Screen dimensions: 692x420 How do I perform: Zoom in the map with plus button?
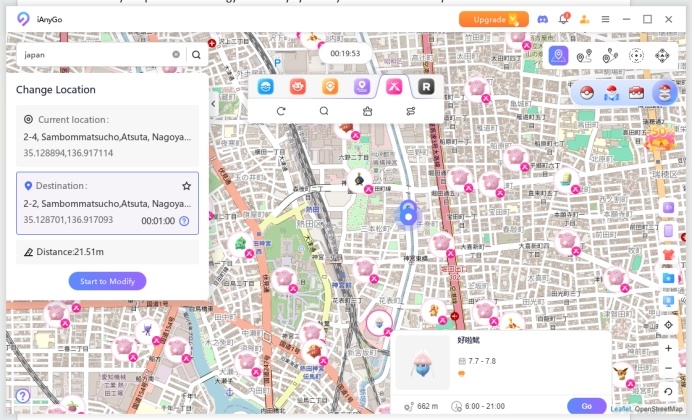click(668, 349)
